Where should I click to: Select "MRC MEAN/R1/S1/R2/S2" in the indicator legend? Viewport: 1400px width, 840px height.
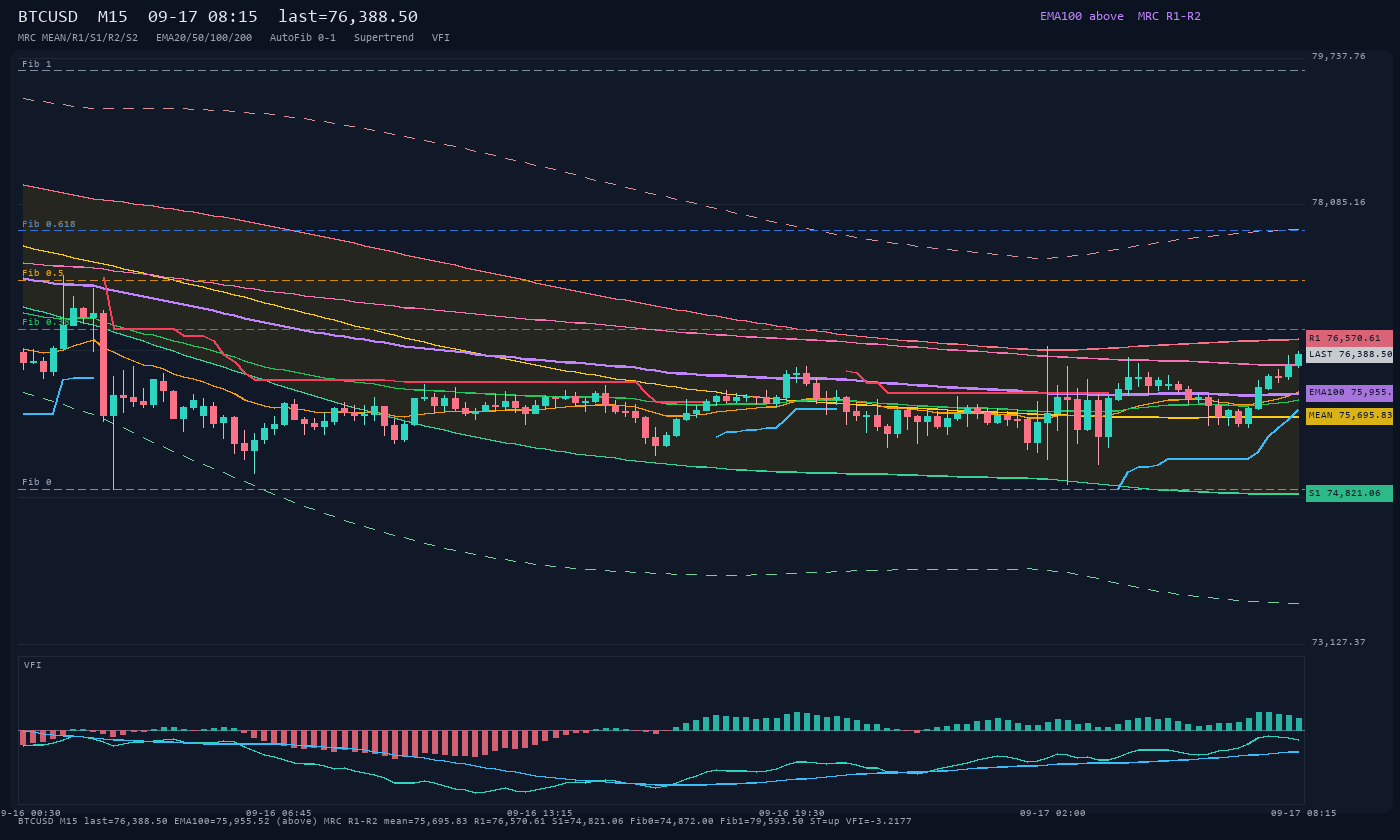click(78, 38)
